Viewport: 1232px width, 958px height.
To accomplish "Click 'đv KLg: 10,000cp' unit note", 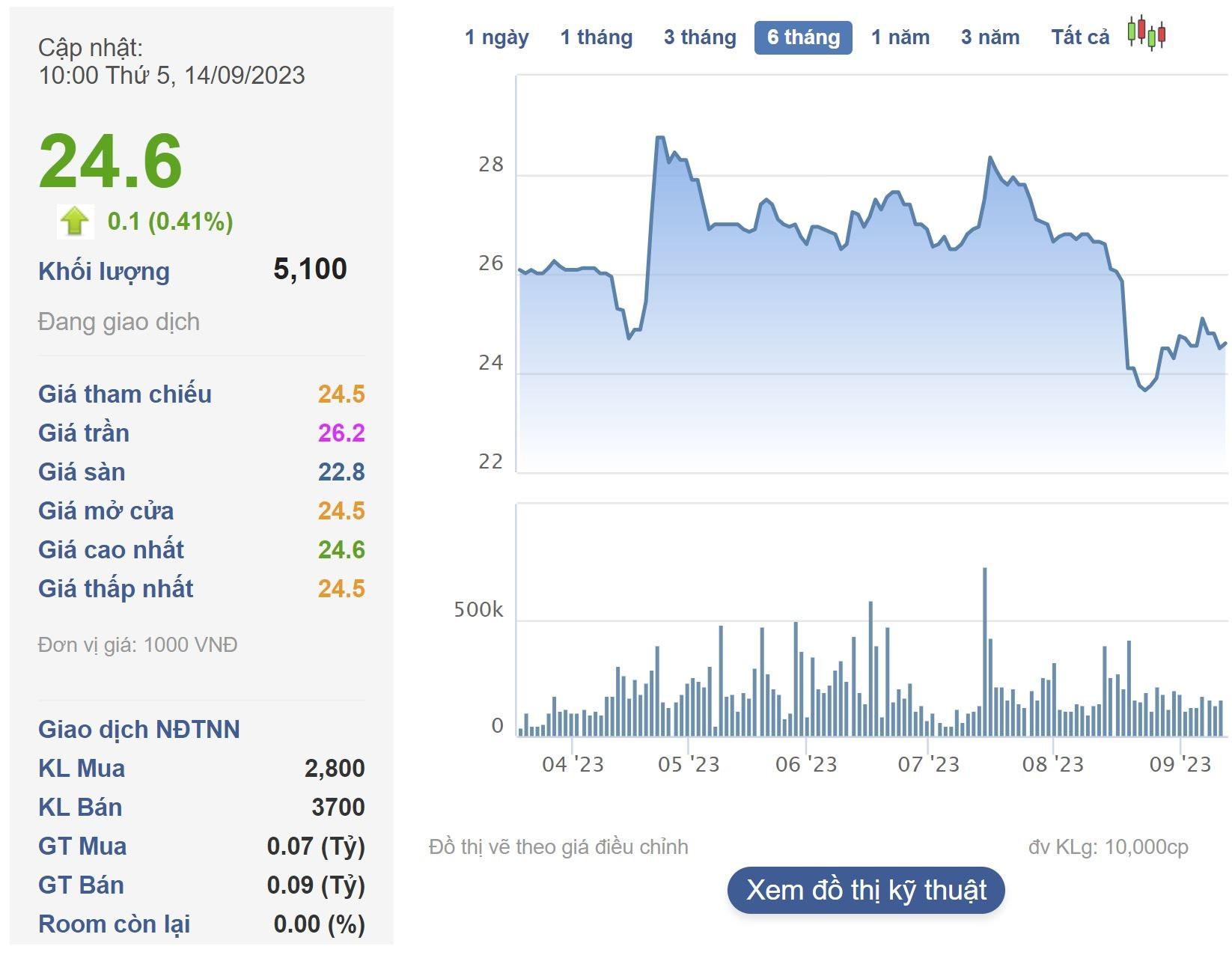I will (x=1109, y=846).
